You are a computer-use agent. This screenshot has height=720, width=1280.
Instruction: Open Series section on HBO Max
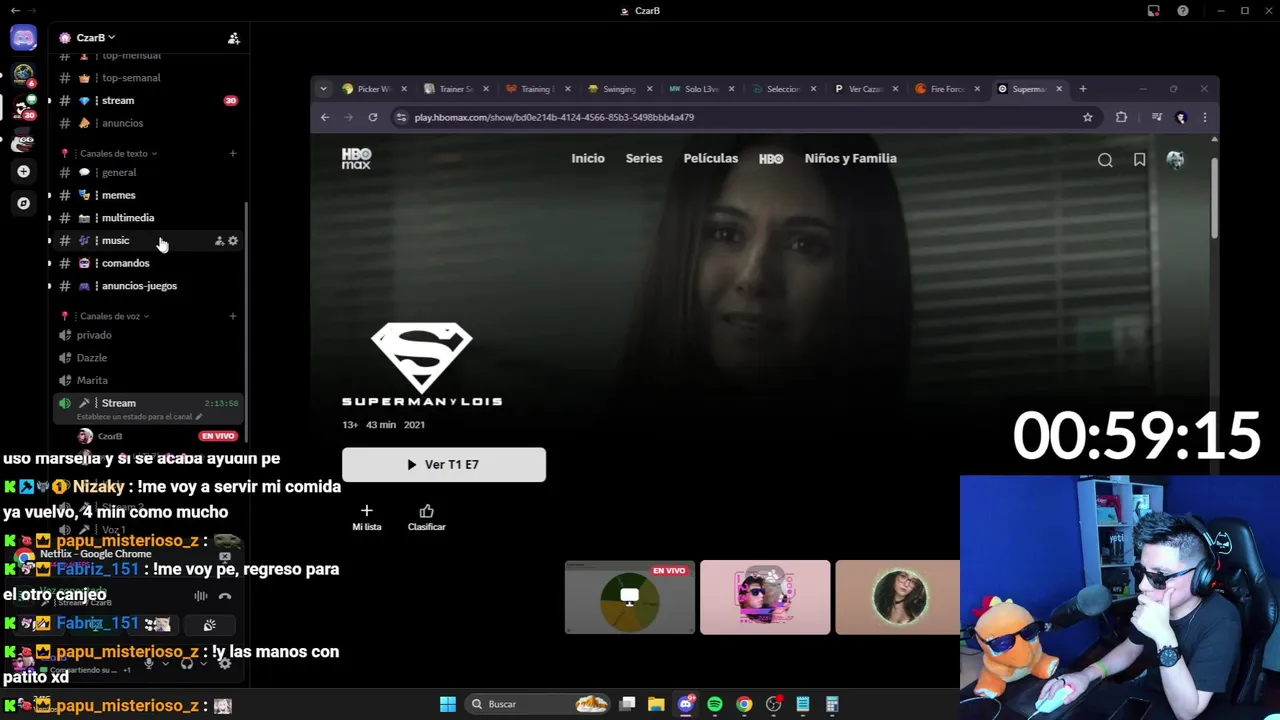point(644,158)
